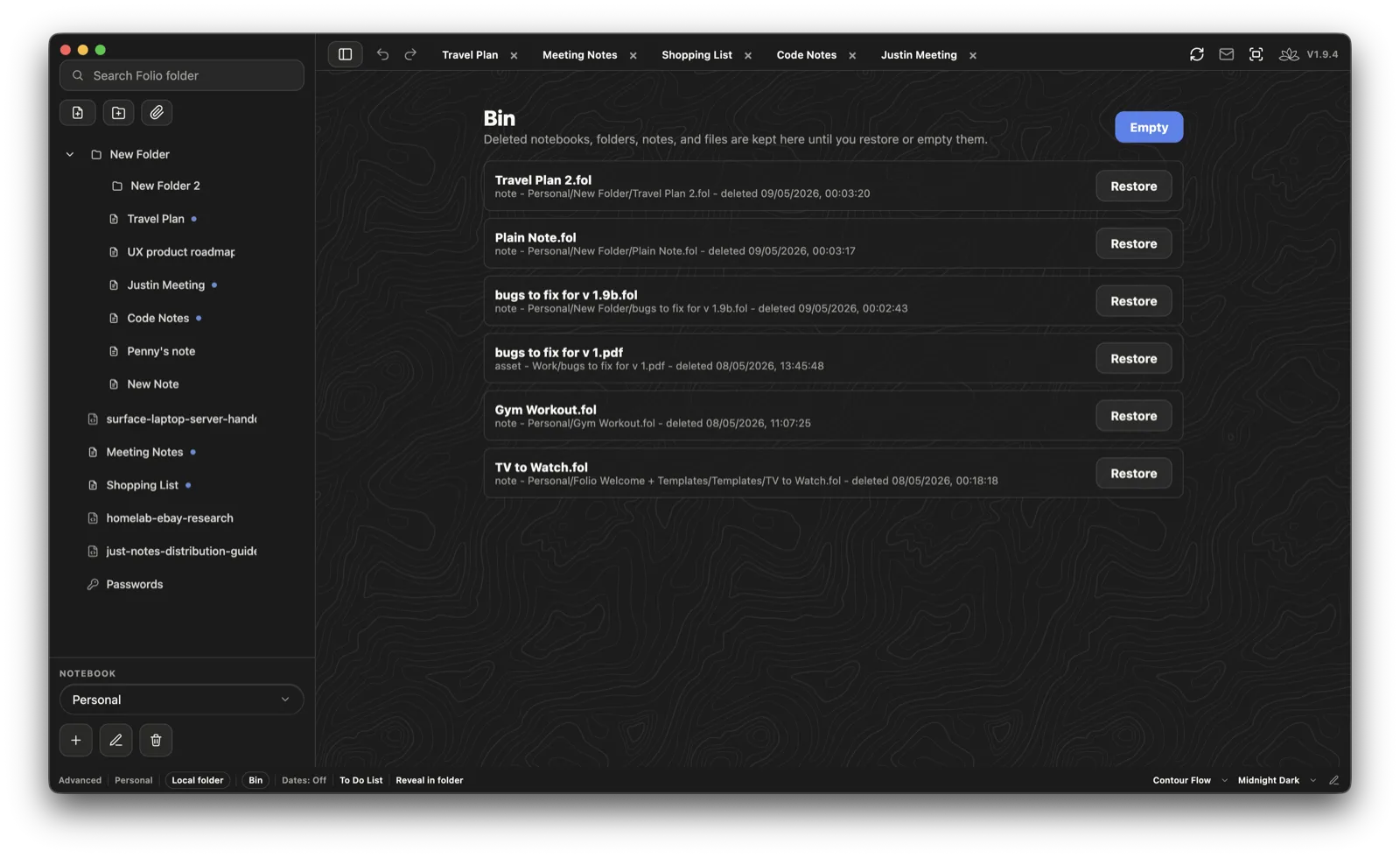Open the Midnight Dark theme dropdown
Image resolution: width=1400 pixels, height=858 pixels.
[1277, 780]
